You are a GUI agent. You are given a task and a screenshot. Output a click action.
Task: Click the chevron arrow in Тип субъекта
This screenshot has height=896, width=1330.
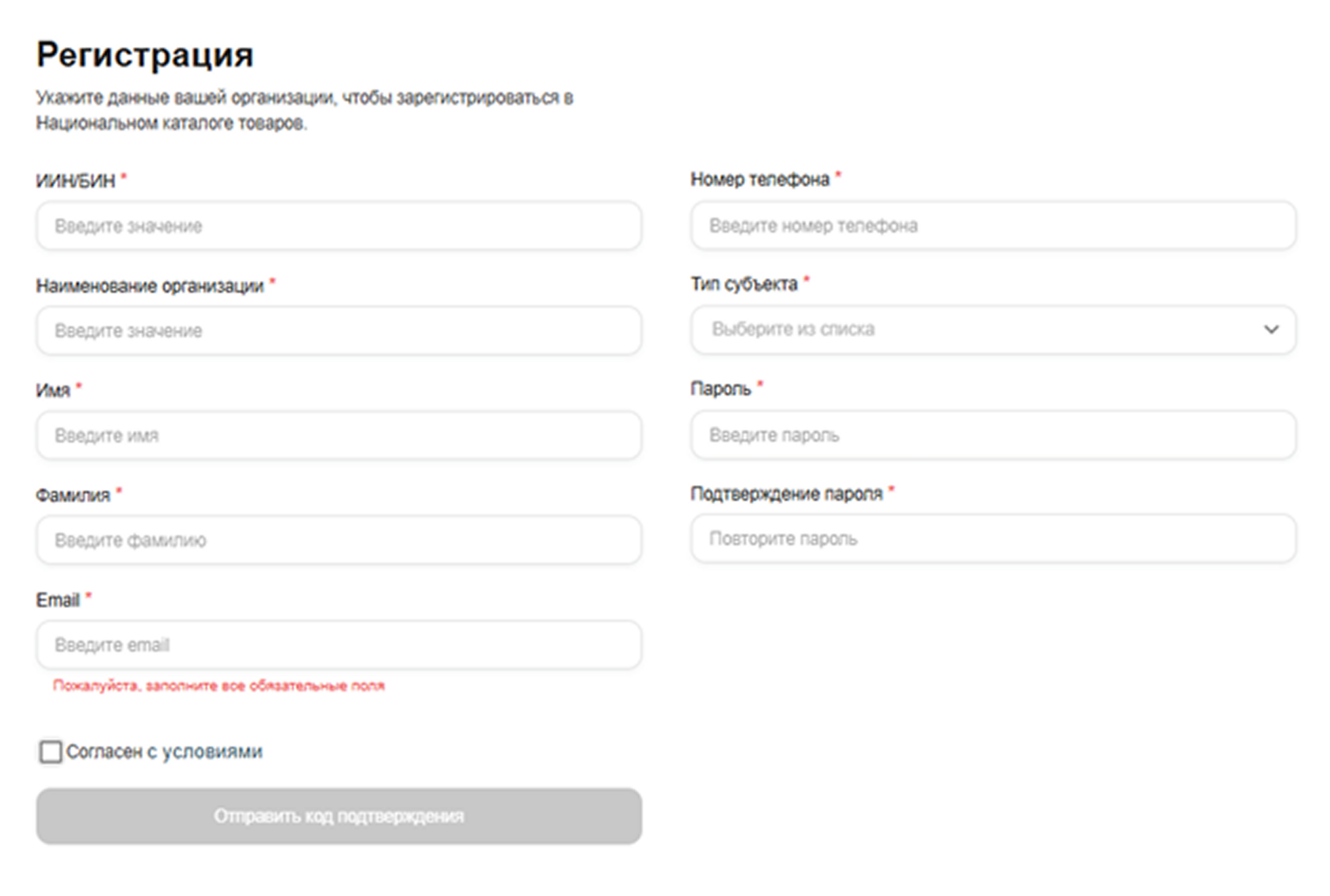[x=1271, y=329]
